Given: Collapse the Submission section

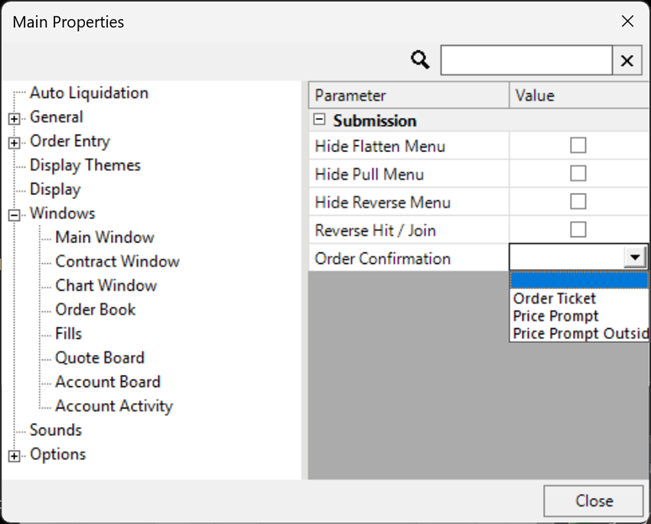Looking at the screenshot, I should pyautogui.click(x=320, y=120).
